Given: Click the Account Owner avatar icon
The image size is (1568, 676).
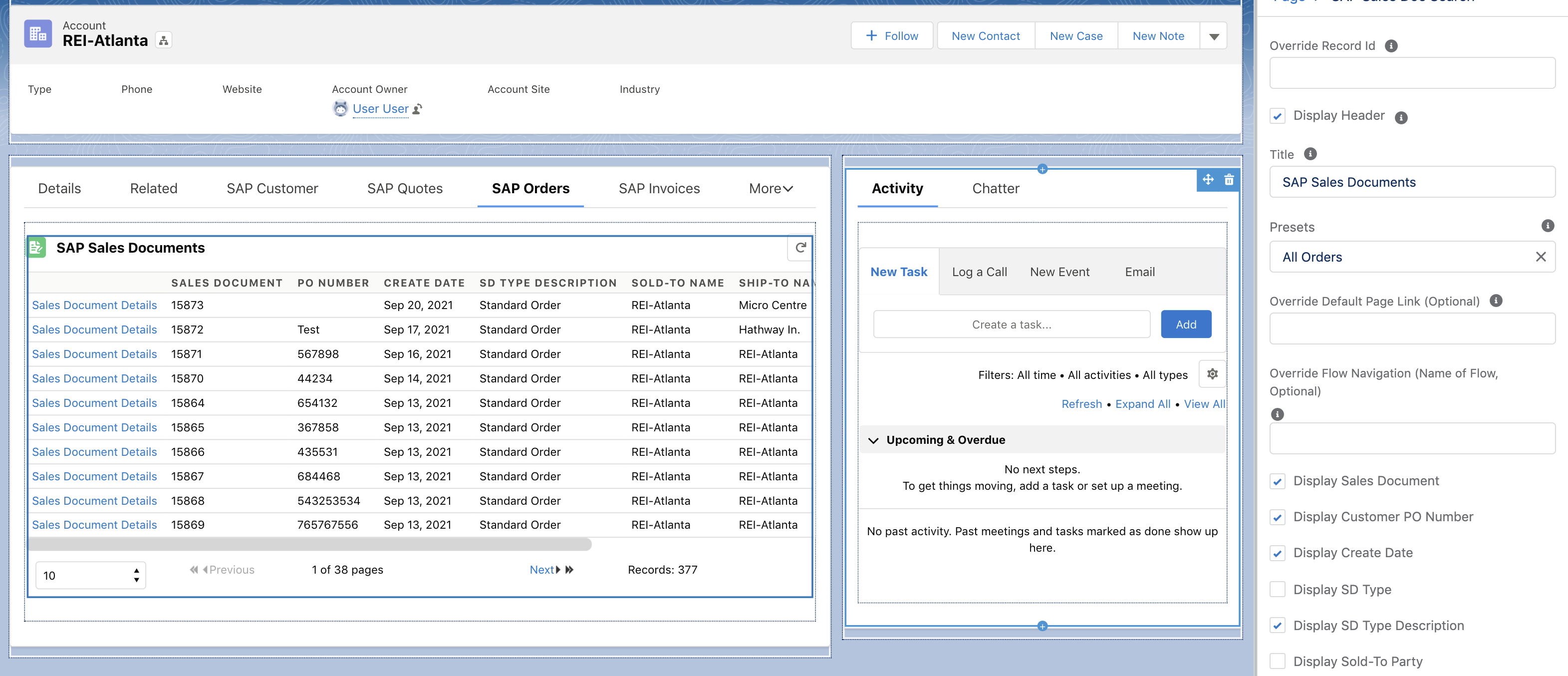Looking at the screenshot, I should (x=340, y=108).
